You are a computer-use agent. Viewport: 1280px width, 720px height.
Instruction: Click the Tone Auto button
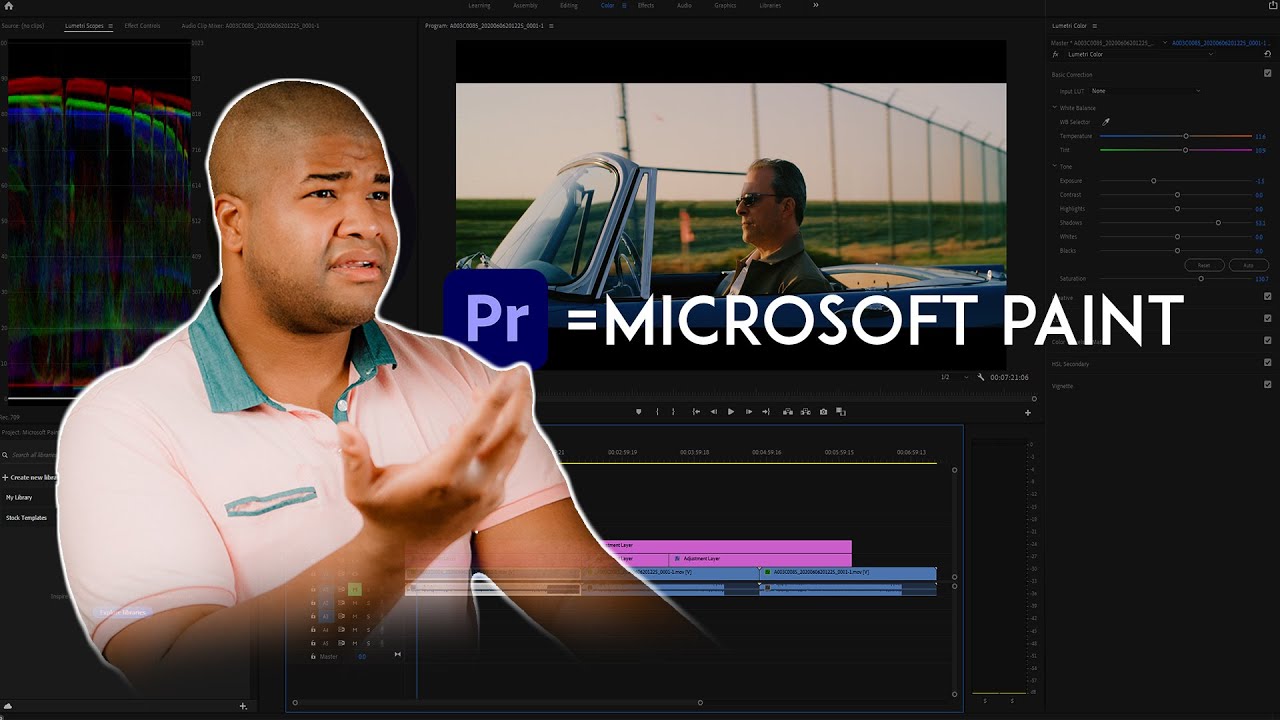pos(1248,265)
